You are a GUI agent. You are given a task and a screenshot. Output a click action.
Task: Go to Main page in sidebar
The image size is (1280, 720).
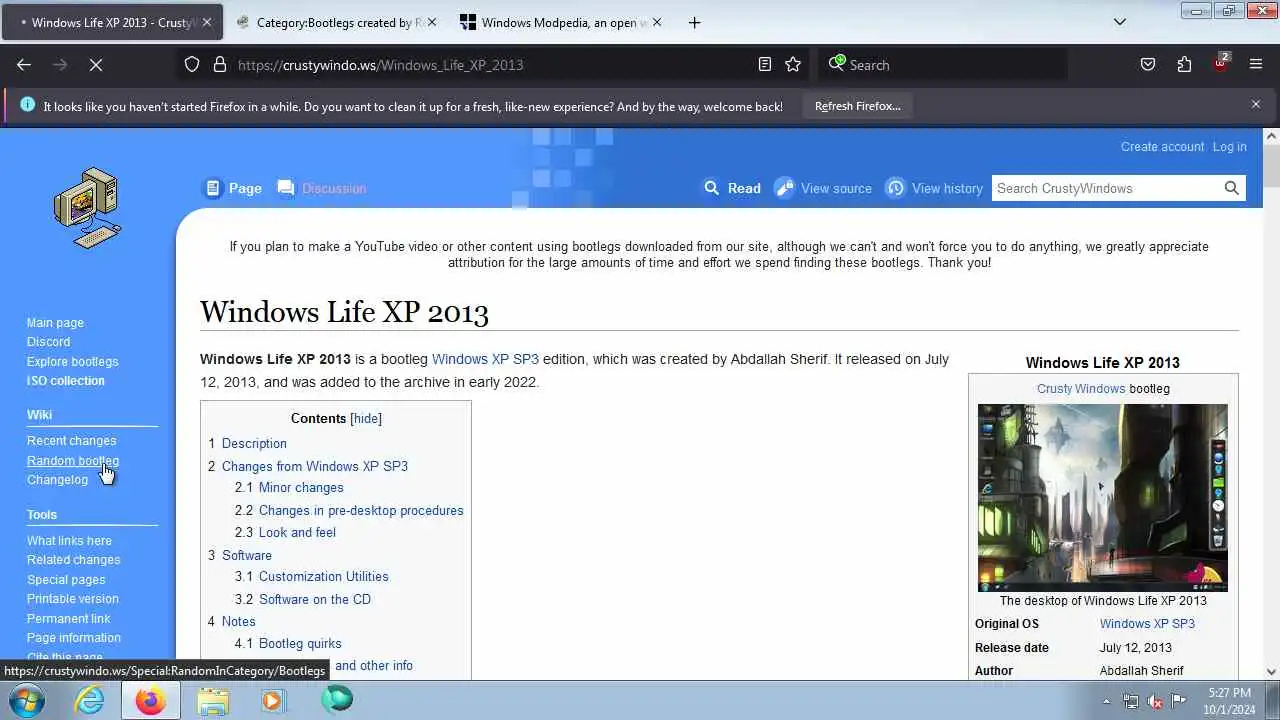tap(55, 323)
